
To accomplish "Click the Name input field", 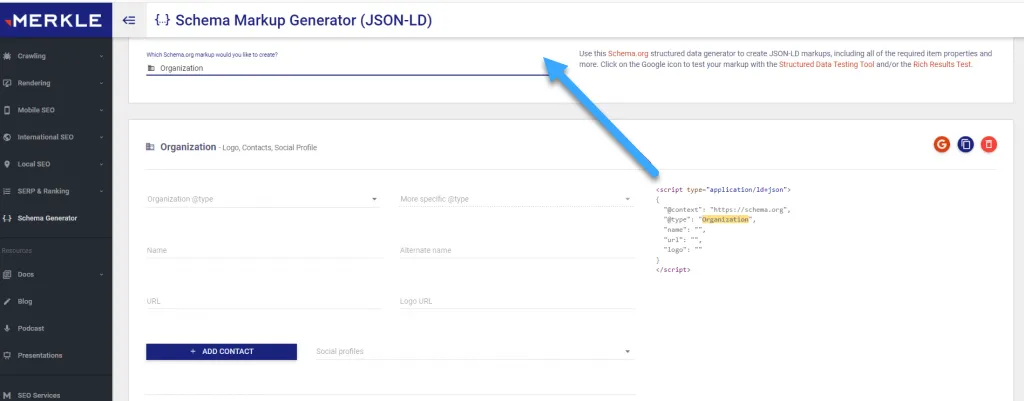I will (264, 251).
